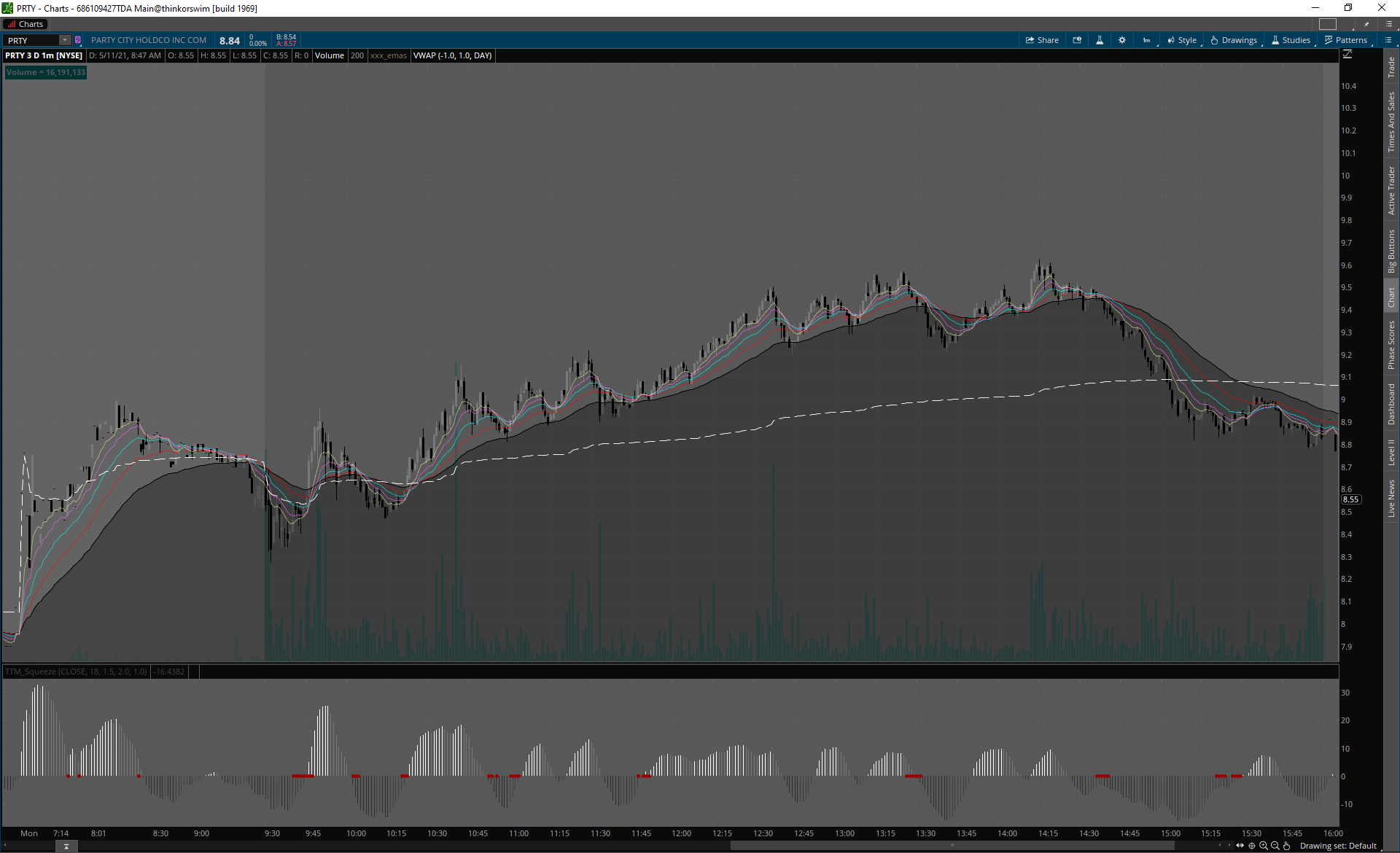The image size is (1400, 853).
Task: Click the chart alert camera icon
Action: [x=1077, y=40]
